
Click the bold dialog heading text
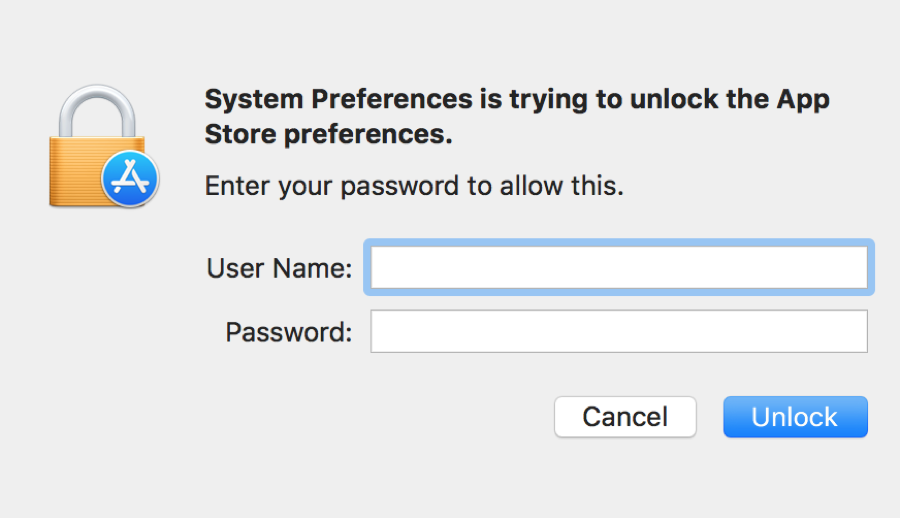tap(517, 117)
